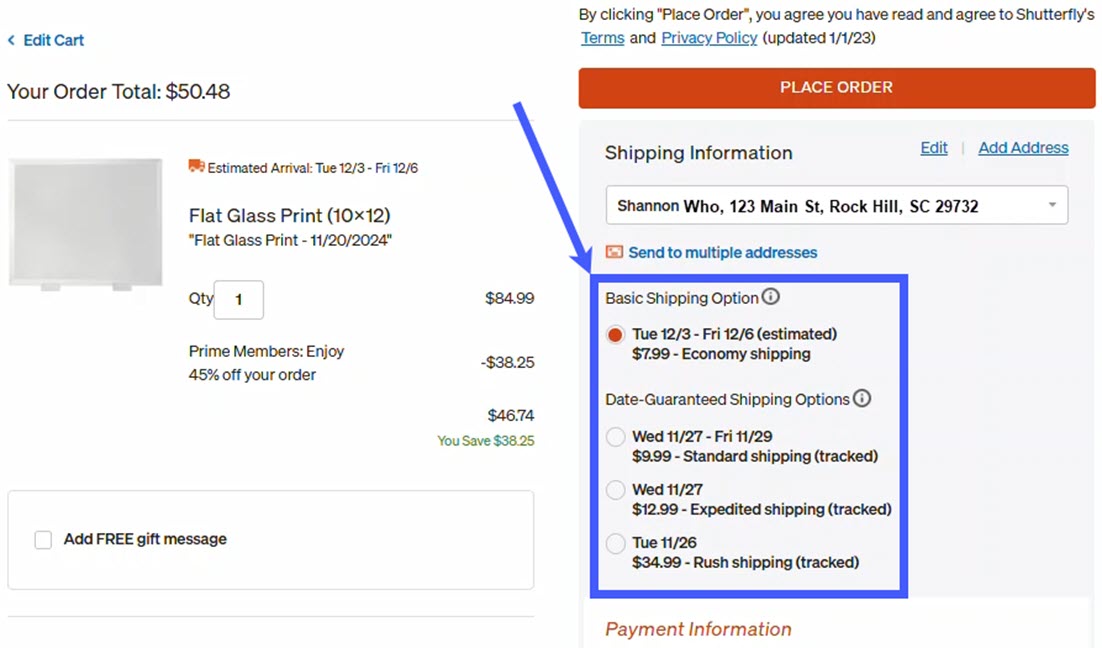Open the Basic Shipping Option info icon
The height and width of the screenshot is (648, 1102).
[x=770, y=296]
